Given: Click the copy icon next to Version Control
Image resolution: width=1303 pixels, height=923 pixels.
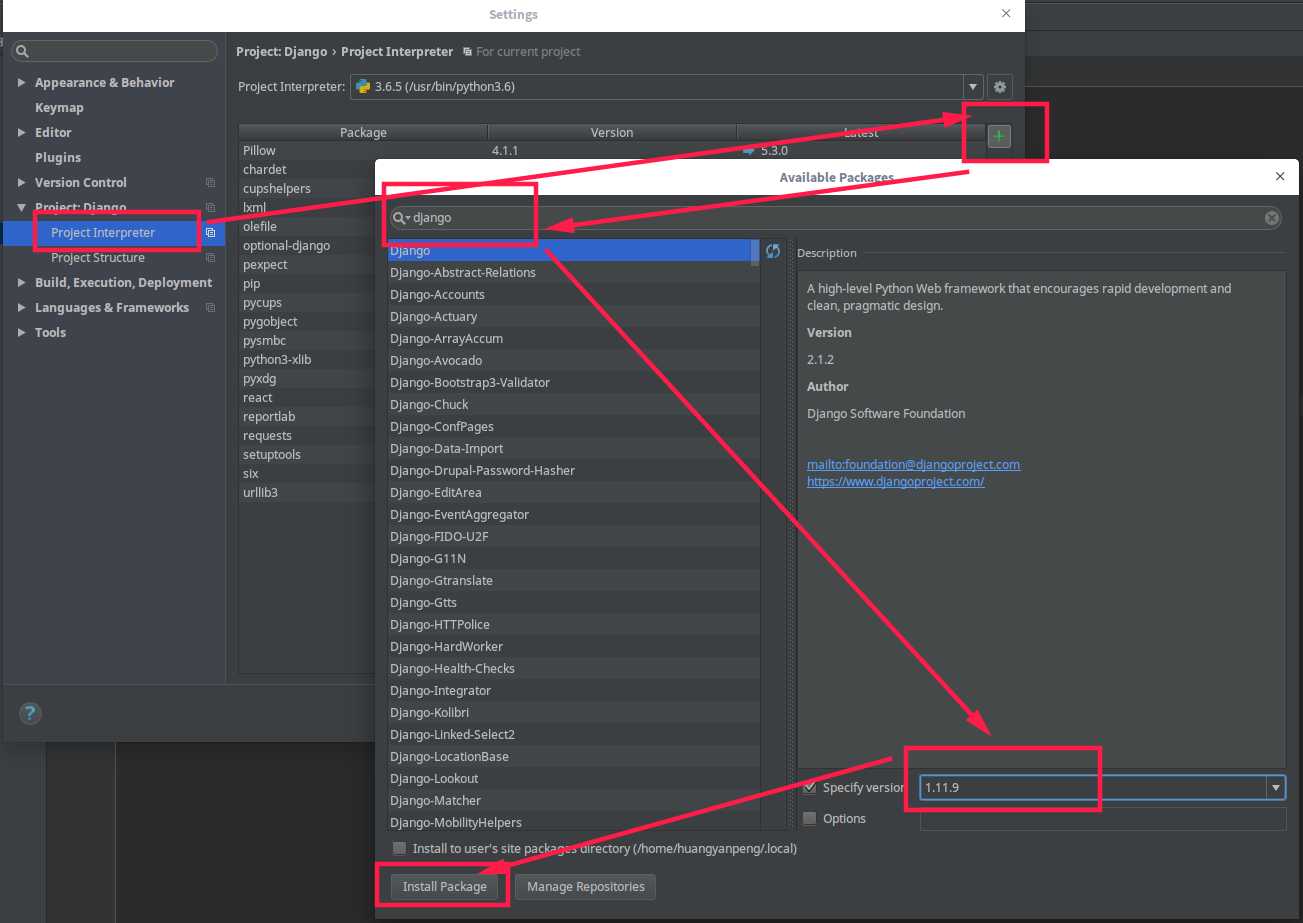Looking at the screenshot, I should 210,183.
